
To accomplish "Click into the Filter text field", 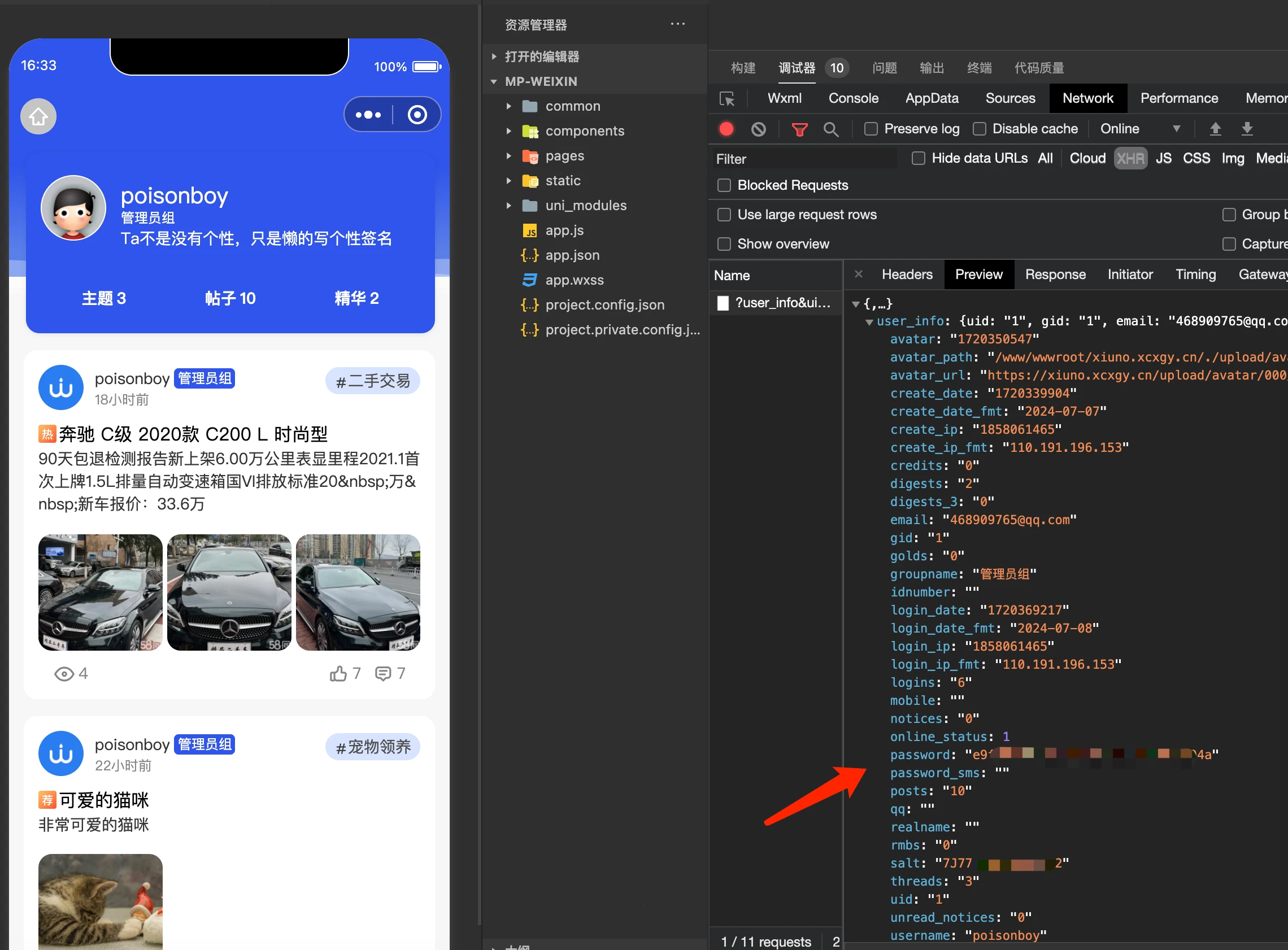I will click(804, 159).
